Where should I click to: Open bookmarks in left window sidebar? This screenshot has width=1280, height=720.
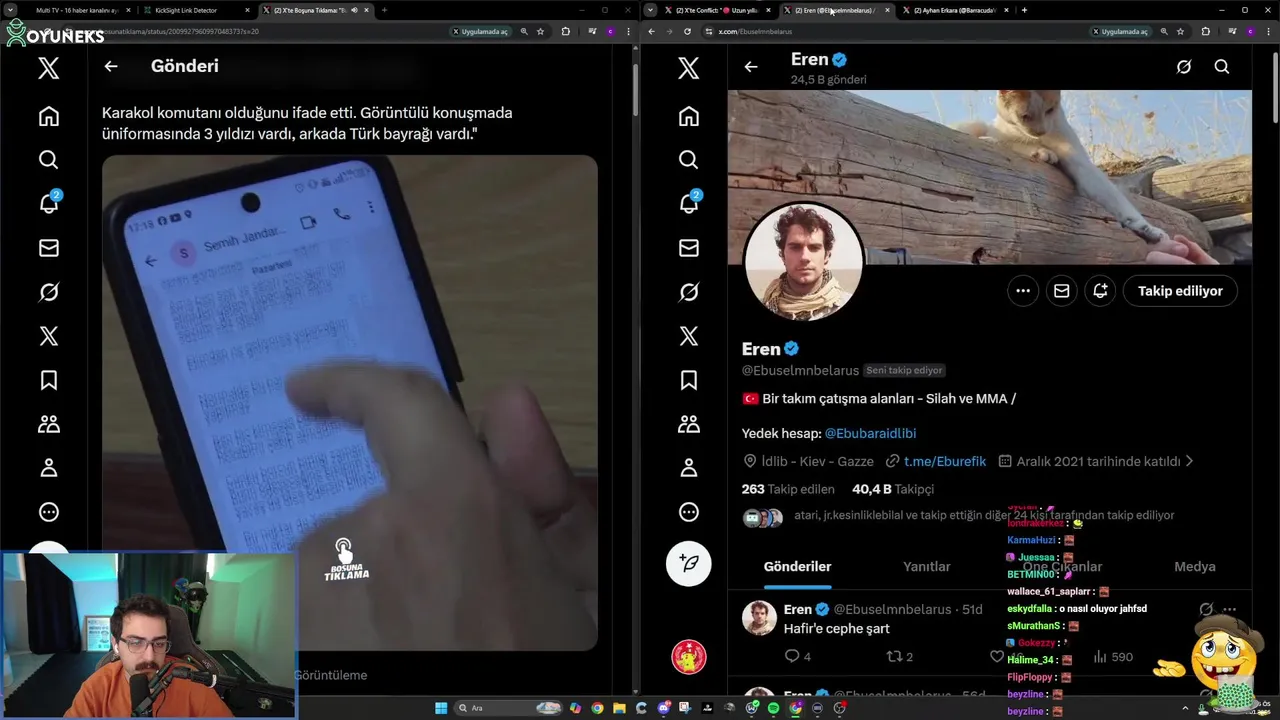point(48,380)
